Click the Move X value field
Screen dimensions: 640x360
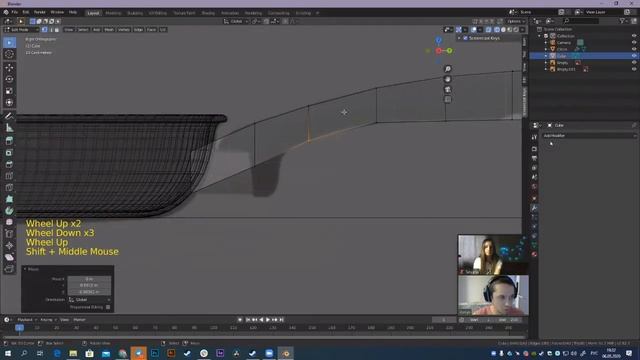89,279
